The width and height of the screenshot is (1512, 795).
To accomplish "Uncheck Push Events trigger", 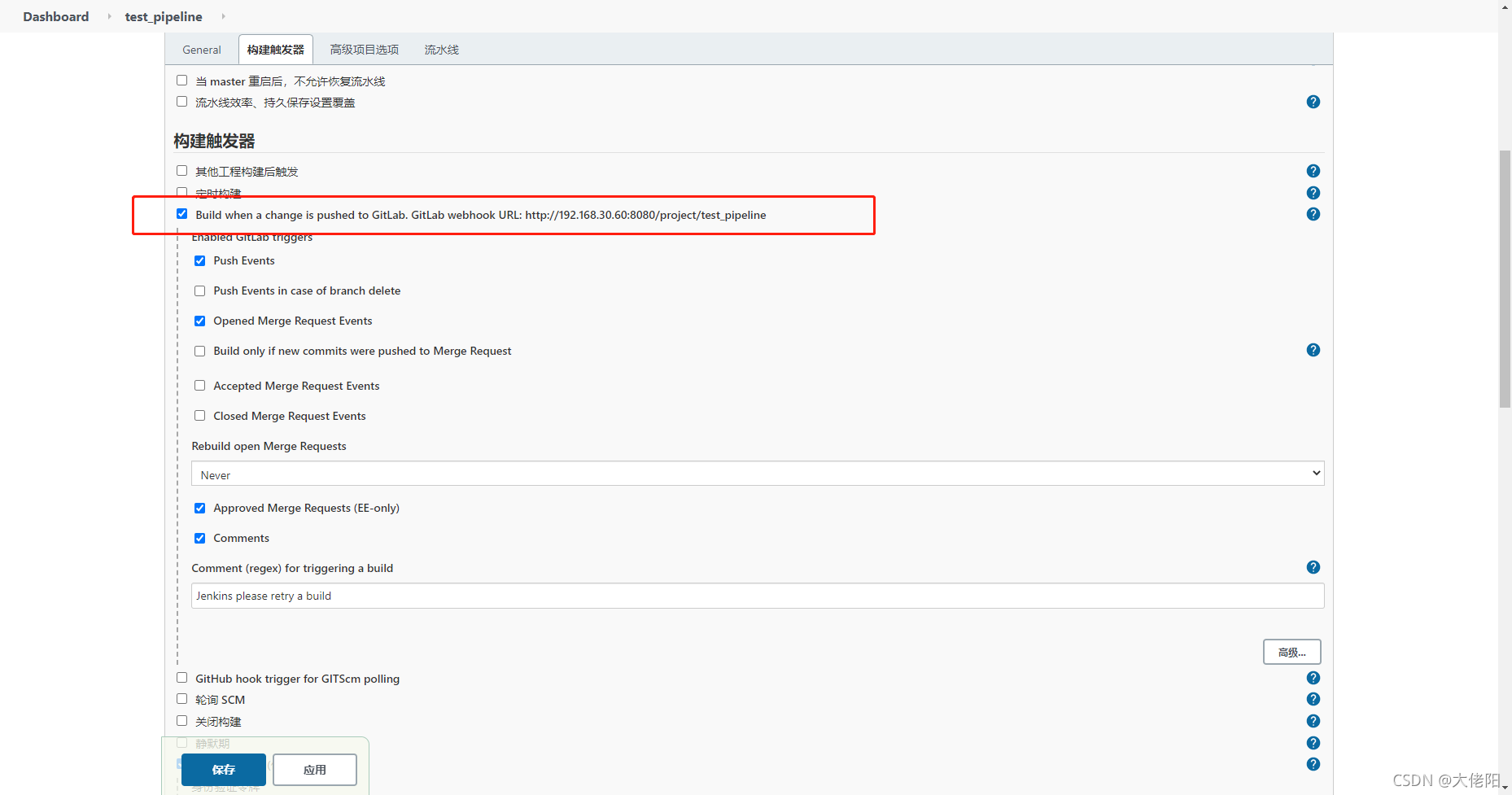I will (199, 260).
